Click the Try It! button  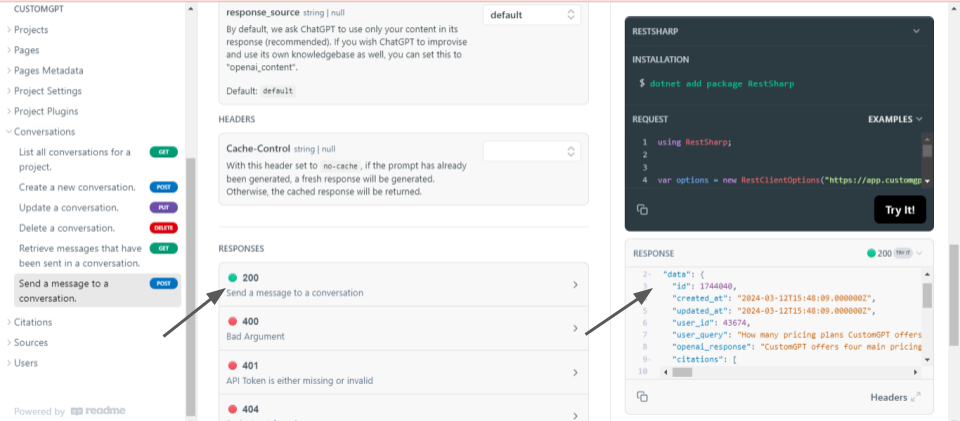pyautogui.click(x=899, y=210)
